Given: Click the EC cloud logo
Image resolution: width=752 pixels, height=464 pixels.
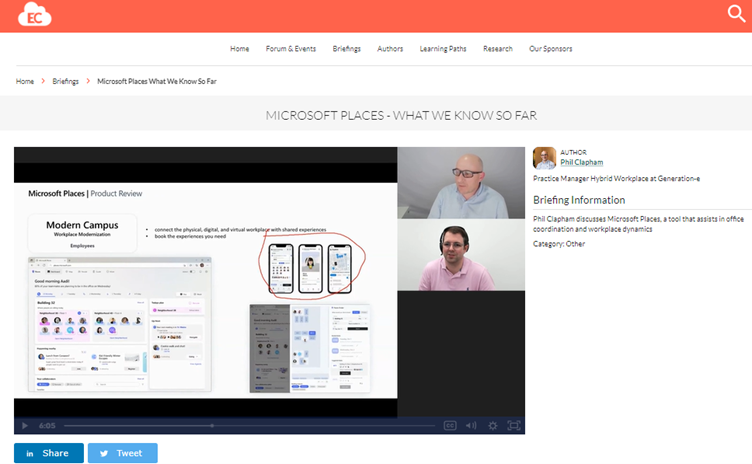Looking at the screenshot, I should tap(35, 14).
